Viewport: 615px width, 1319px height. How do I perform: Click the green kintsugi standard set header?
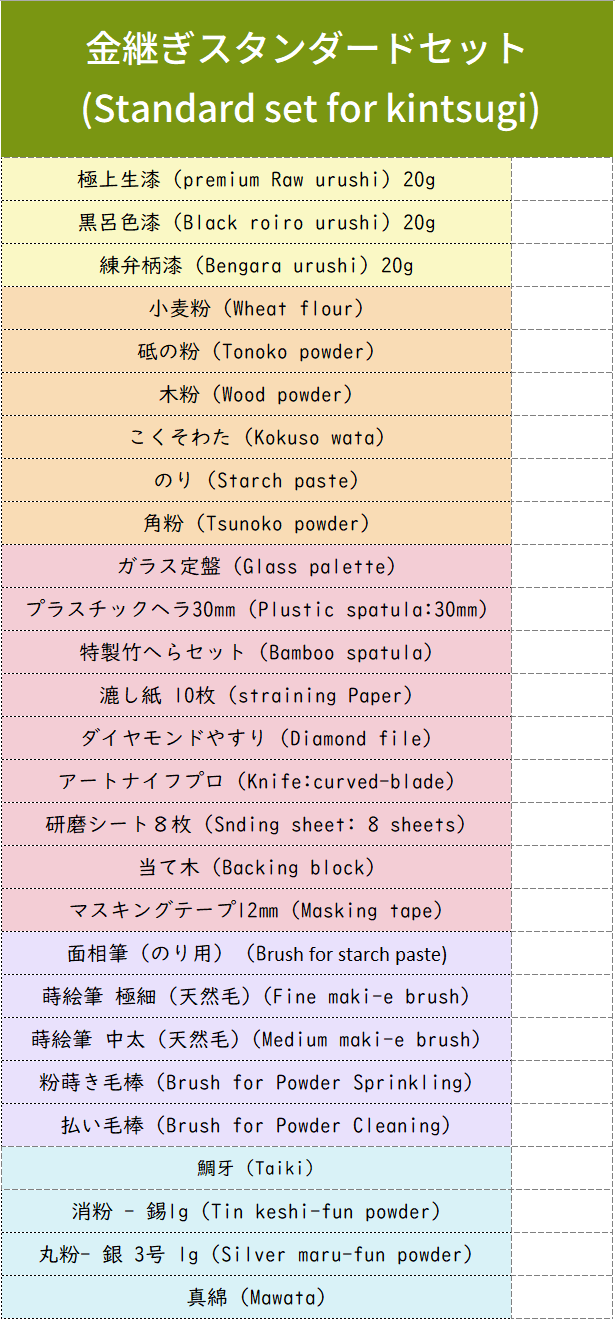tap(307, 78)
